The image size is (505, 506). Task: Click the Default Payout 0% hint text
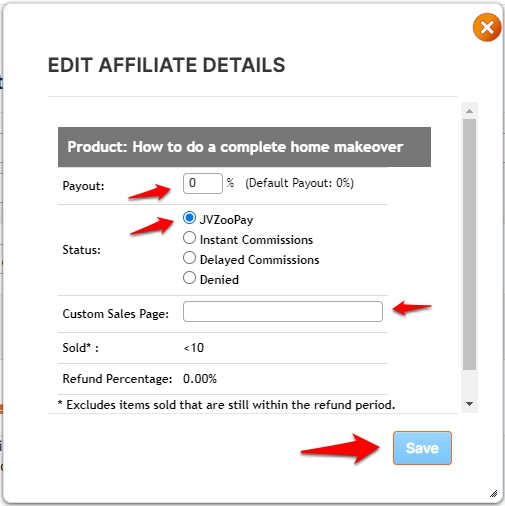tap(299, 183)
